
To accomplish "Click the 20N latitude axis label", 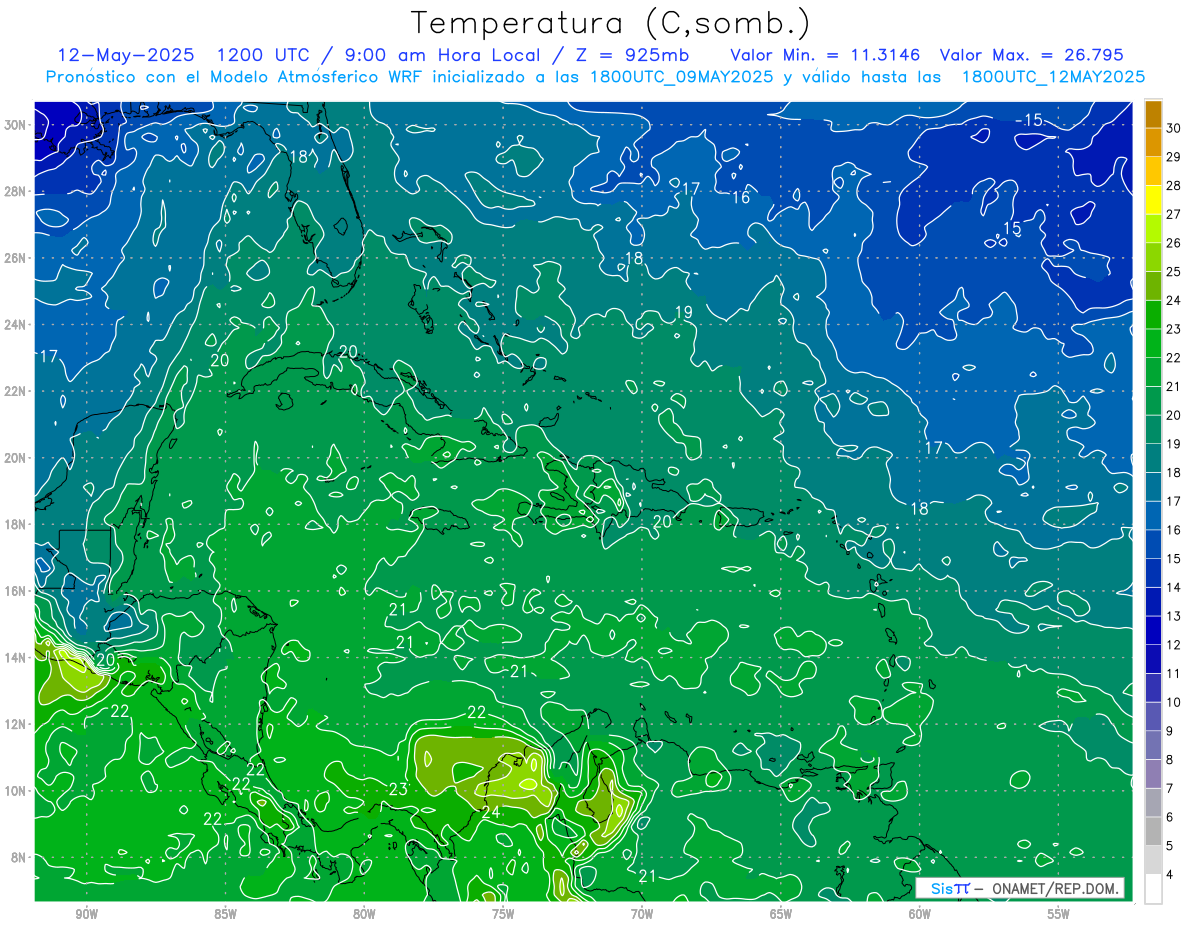I will tap(15, 458).
